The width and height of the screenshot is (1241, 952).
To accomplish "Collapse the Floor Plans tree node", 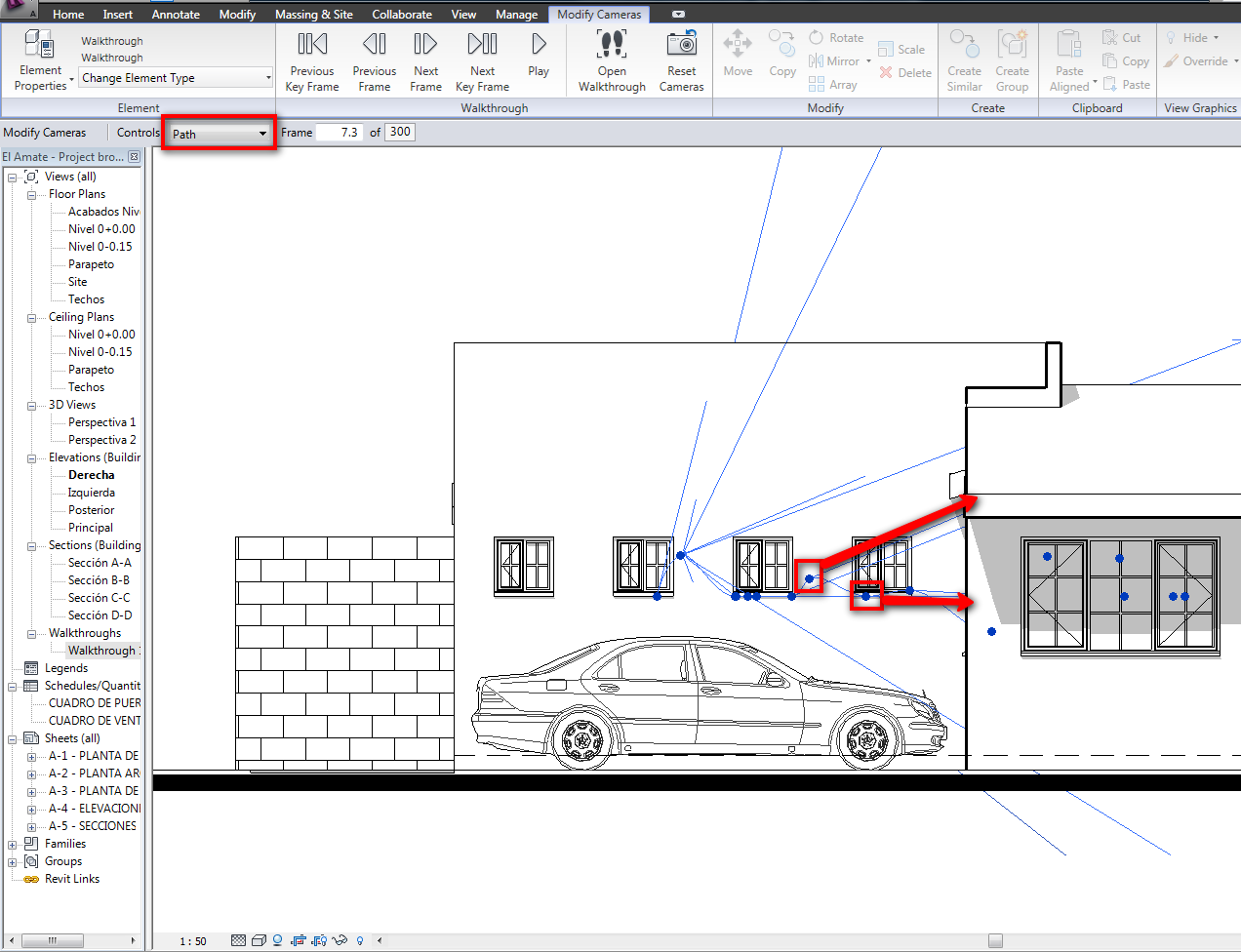I will click(31, 195).
